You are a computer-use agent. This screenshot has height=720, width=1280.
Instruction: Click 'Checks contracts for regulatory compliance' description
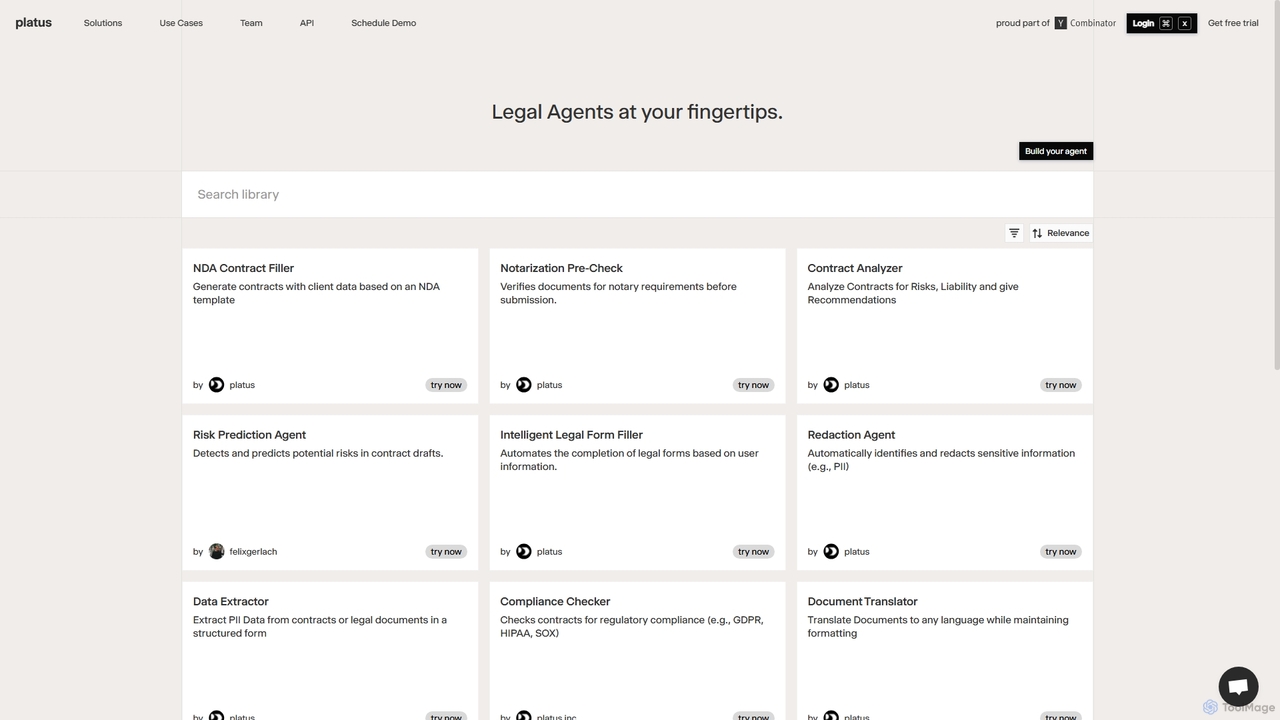pyautogui.click(x=632, y=626)
